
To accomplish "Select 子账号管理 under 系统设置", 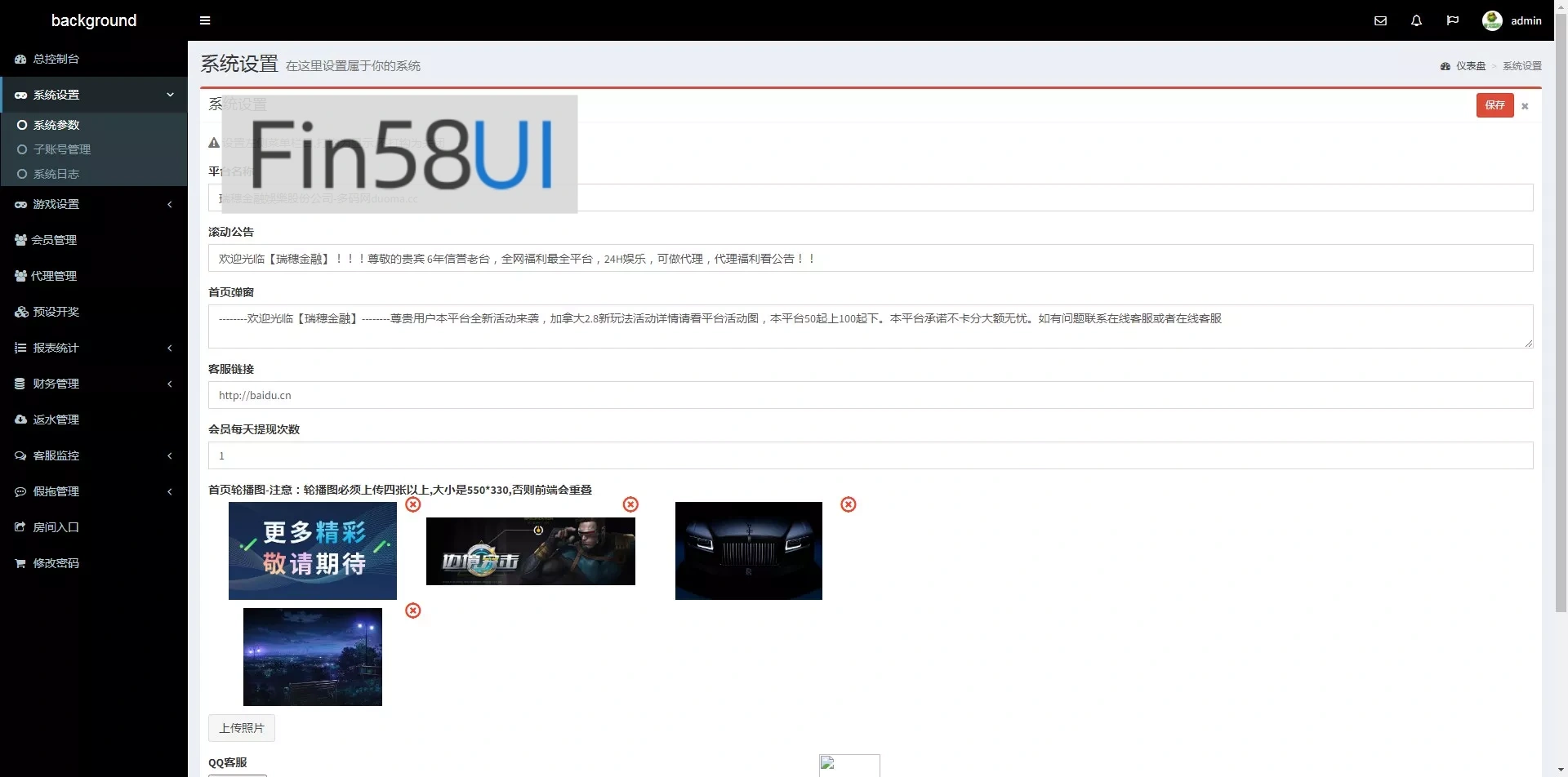I will 63,149.
